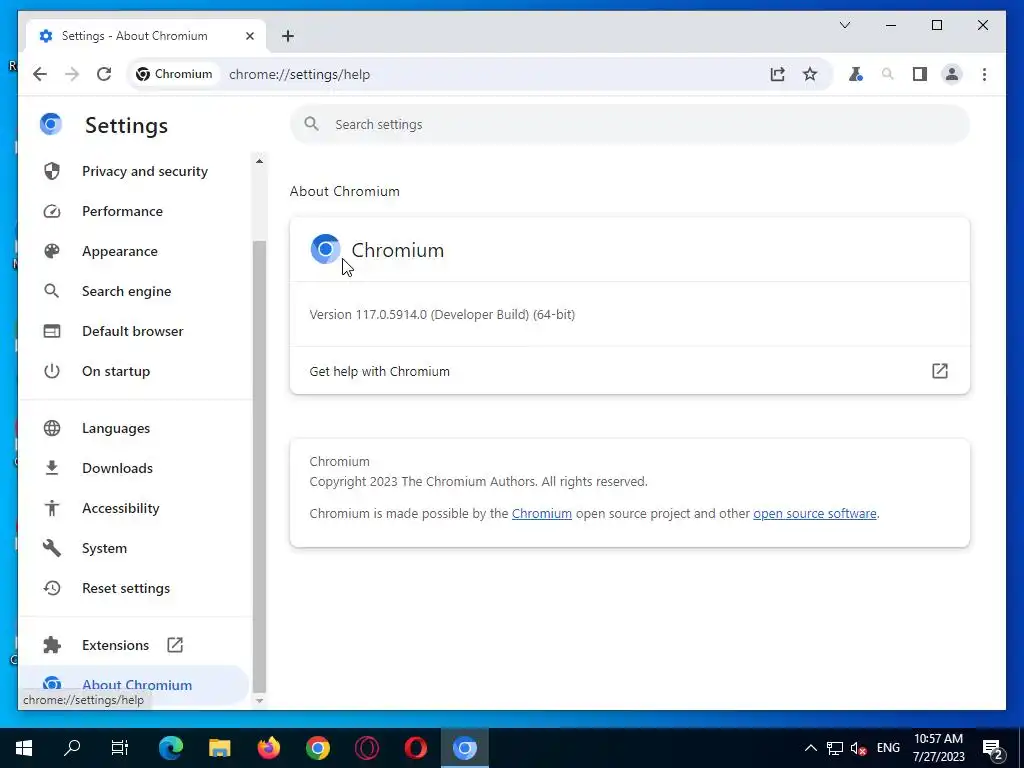
Task: Click the Chromium logo in About card
Action: click(325, 249)
